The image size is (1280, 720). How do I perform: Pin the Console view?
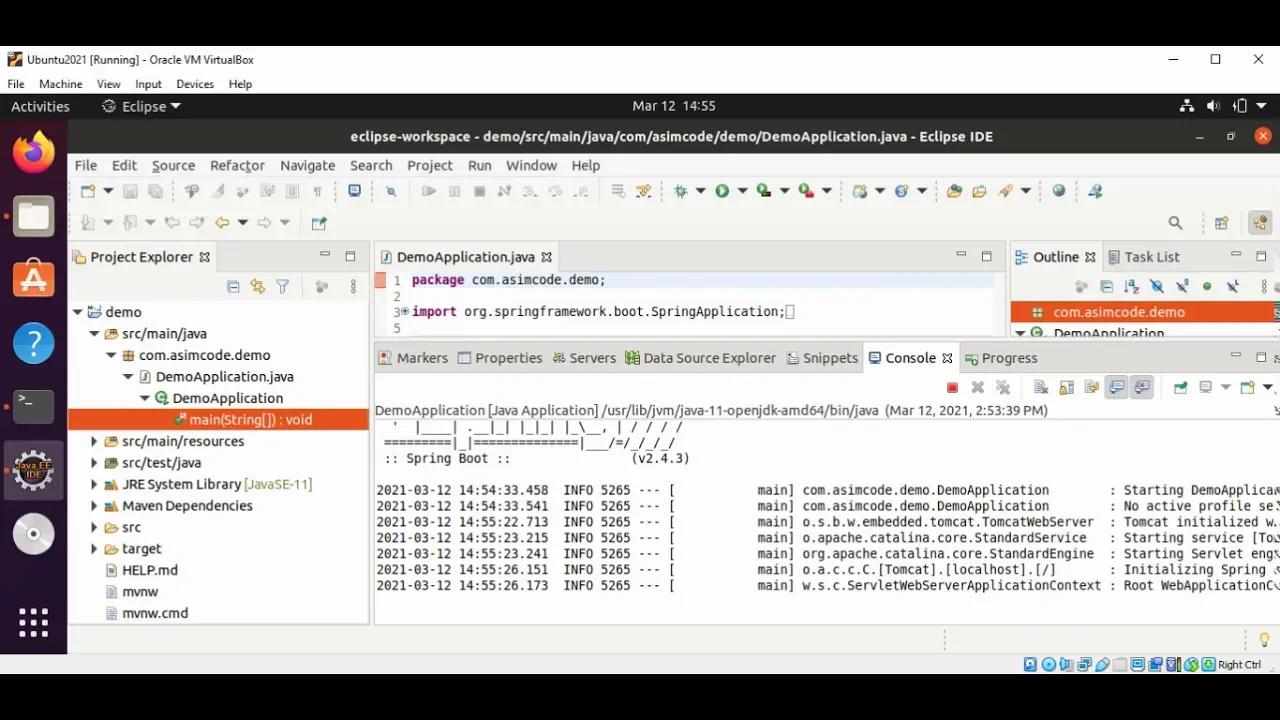(1180, 387)
